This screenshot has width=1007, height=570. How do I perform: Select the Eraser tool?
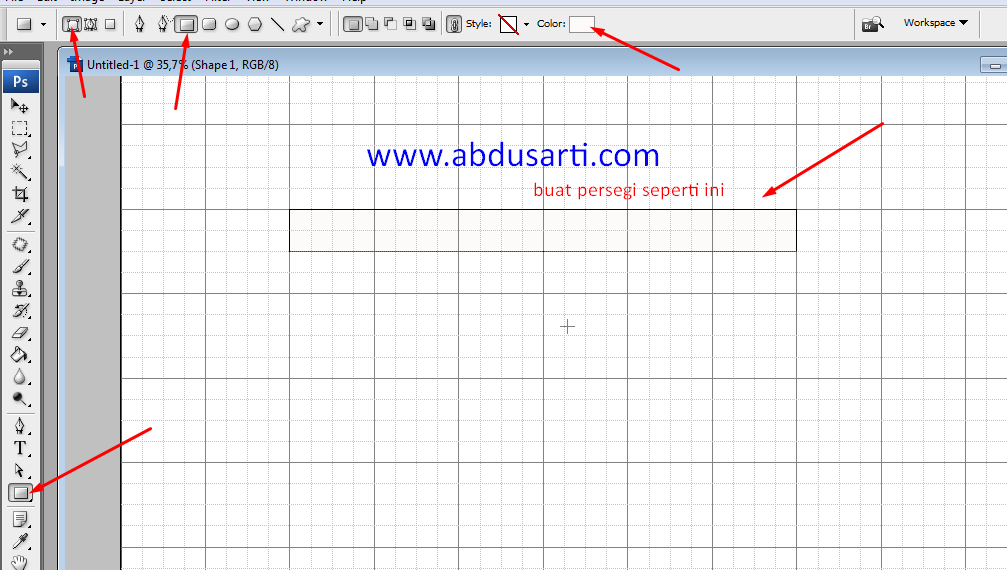tap(20, 333)
